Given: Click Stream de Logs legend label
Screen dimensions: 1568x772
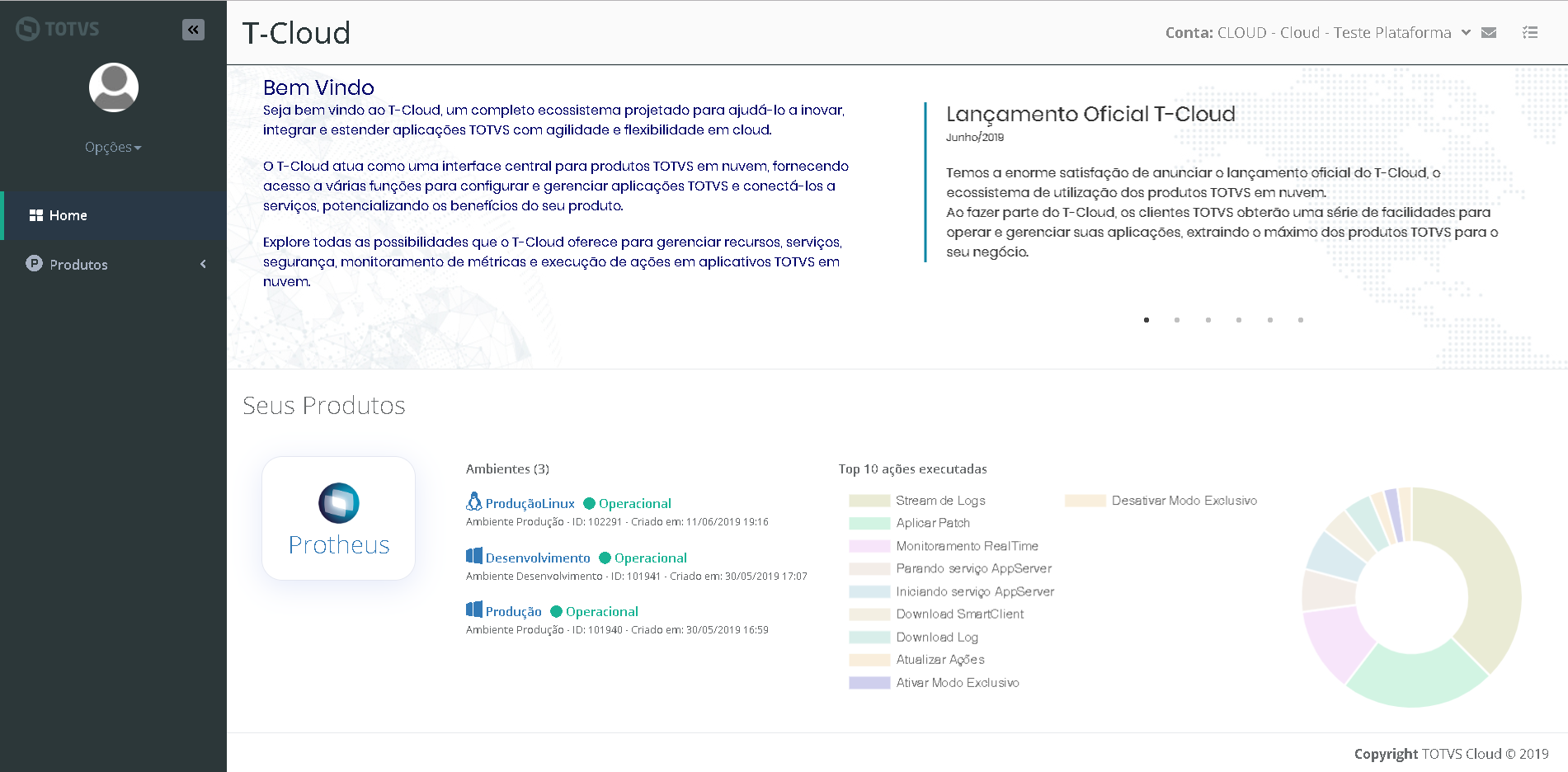Looking at the screenshot, I should (x=940, y=501).
